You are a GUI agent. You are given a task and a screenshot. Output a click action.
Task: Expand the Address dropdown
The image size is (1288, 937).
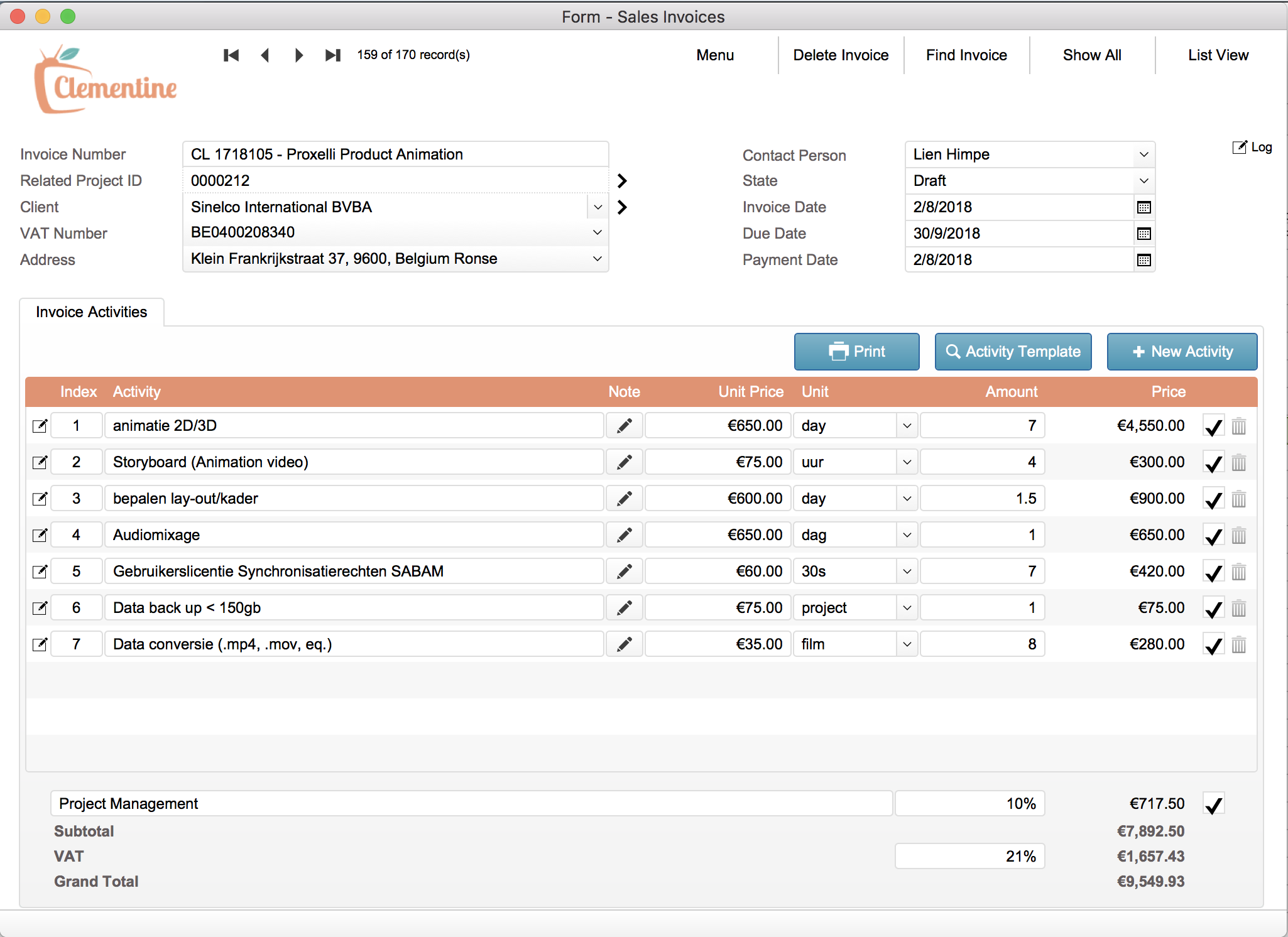coord(598,259)
